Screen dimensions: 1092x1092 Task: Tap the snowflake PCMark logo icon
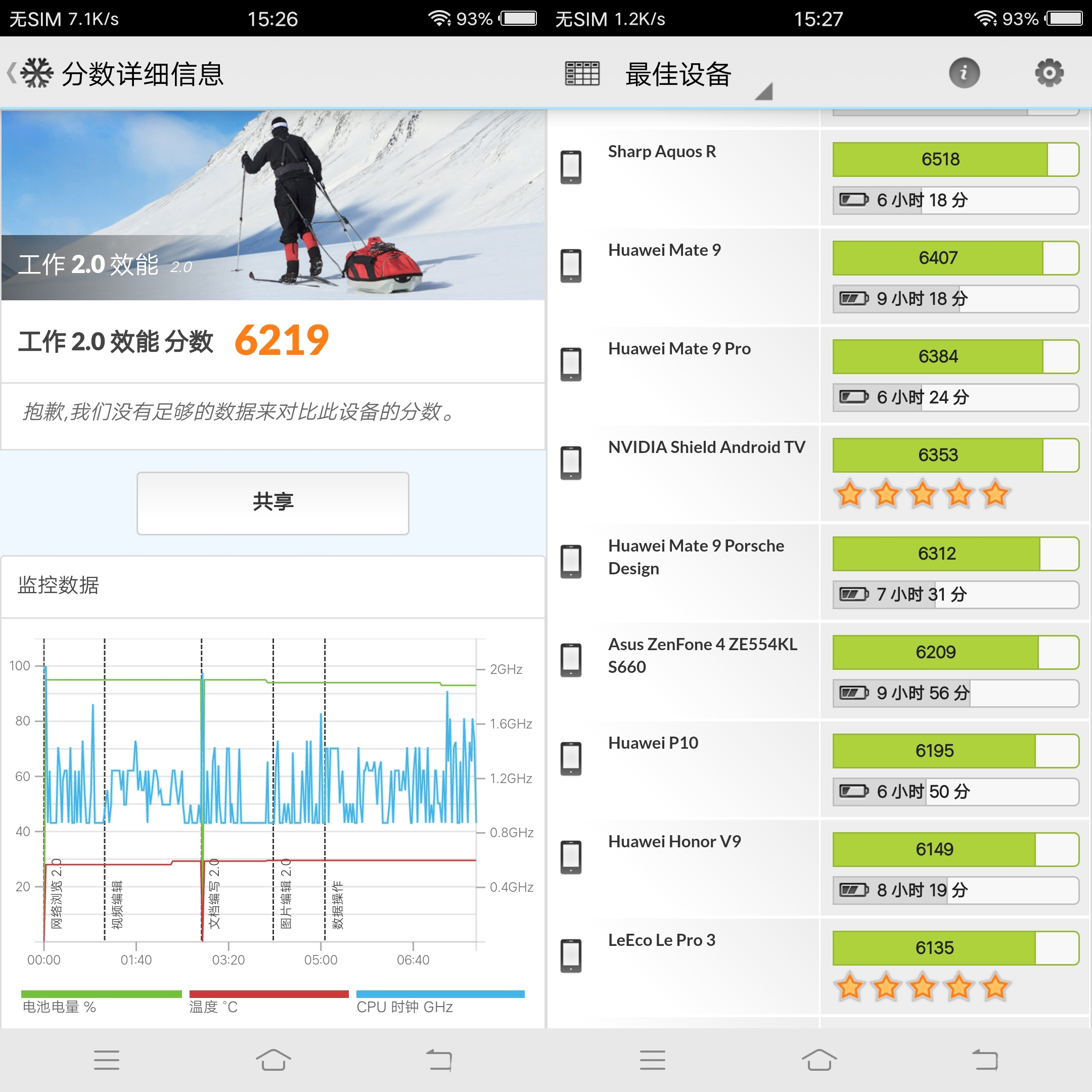pos(37,73)
